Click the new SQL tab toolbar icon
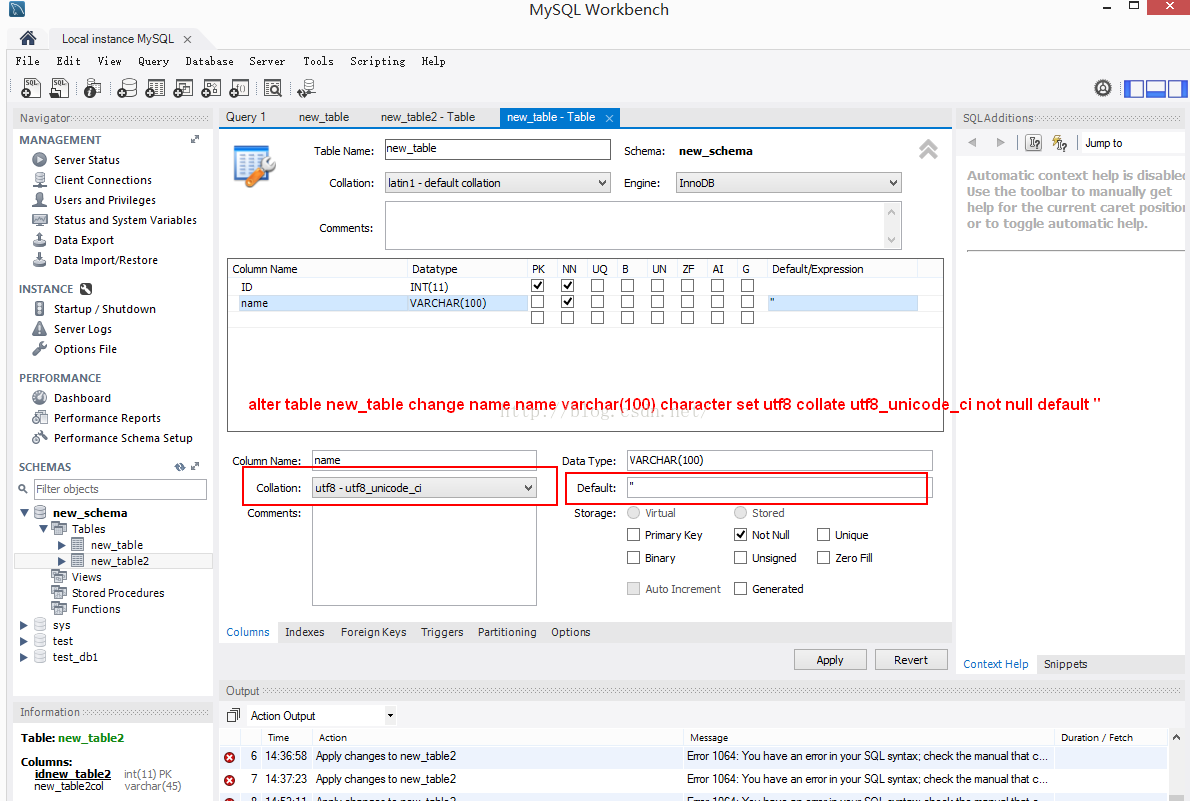This screenshot has height=801, width=1190. (x=31, y=88)
